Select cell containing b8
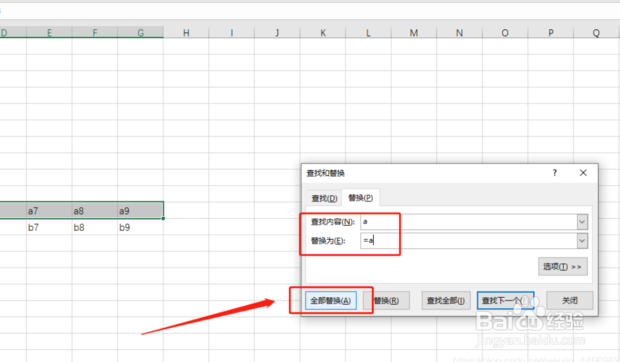The image size is (620, 362). pos(95,227)
